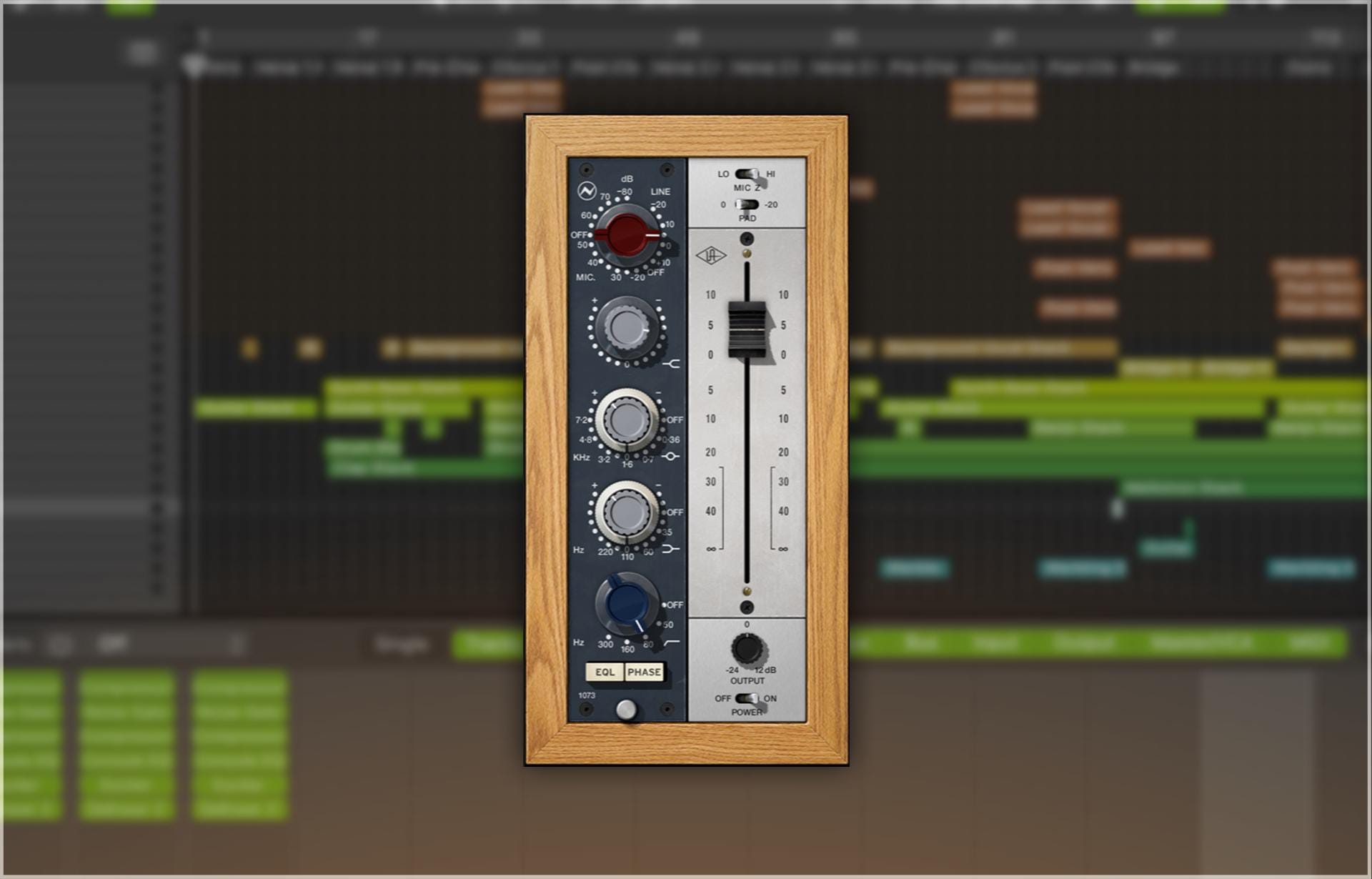Click the "1073" model label
This screenshot has height=879, width=1372.
(587, 695)
